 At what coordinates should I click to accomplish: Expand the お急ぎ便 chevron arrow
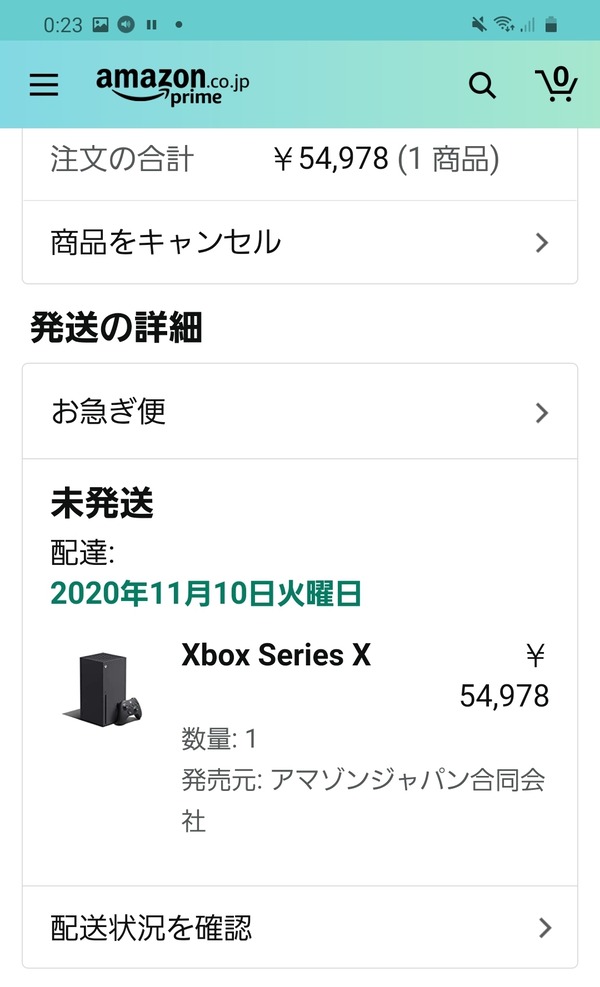(541, 413)
